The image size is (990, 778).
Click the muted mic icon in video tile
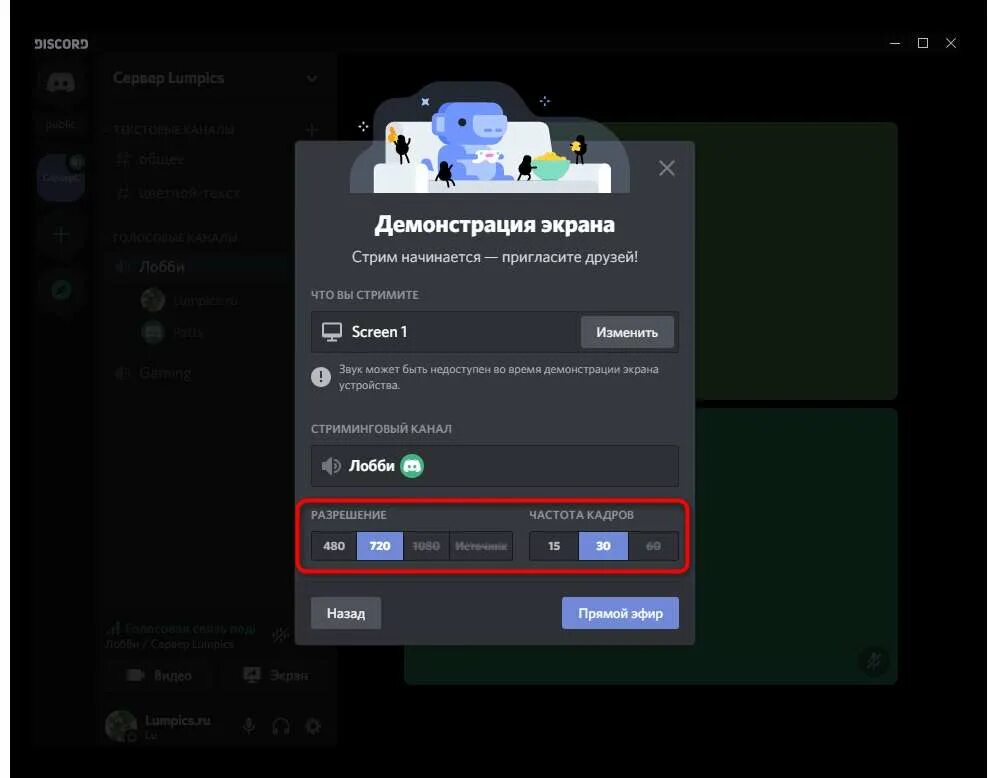(x=874, y=661)
